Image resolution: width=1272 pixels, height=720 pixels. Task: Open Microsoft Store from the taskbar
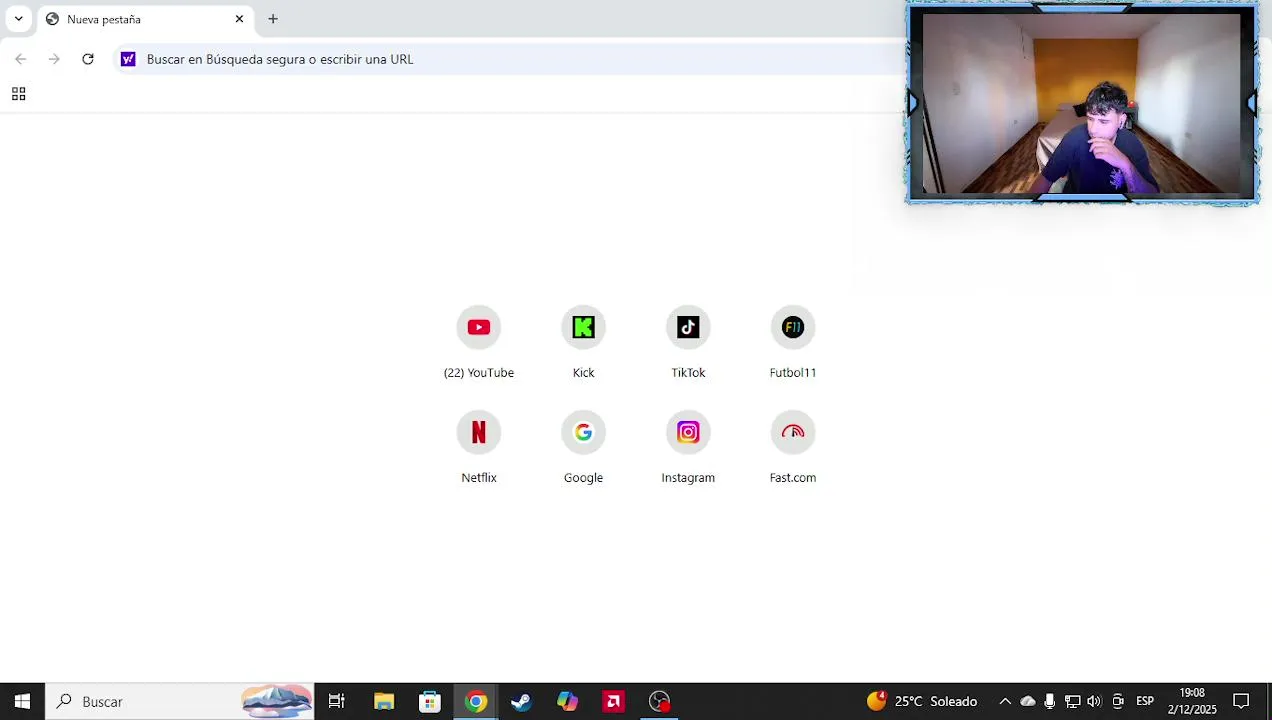430,701
